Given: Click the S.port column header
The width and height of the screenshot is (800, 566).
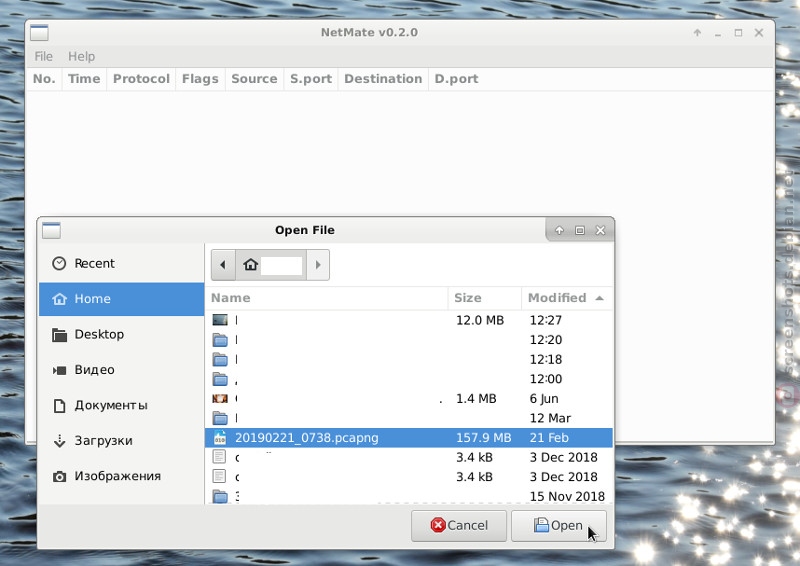Looking at the screenshot, I should pyautogui.click(x=311, y=79).
